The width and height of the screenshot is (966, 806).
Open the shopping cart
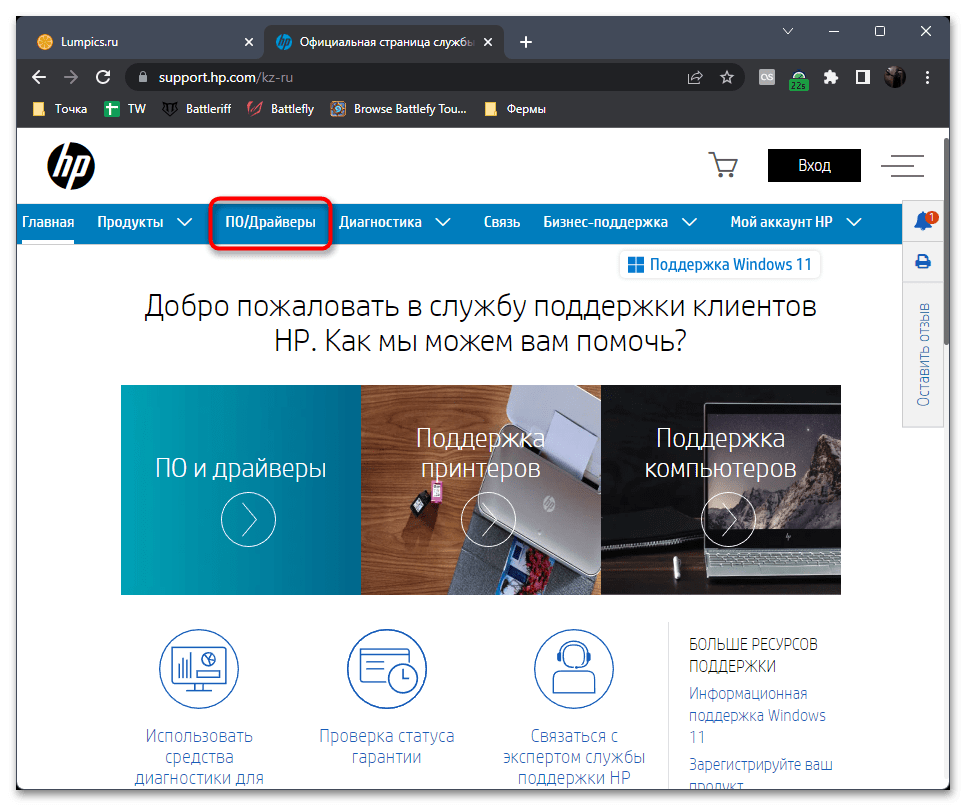pyautogui.click(x=723, y=165)
